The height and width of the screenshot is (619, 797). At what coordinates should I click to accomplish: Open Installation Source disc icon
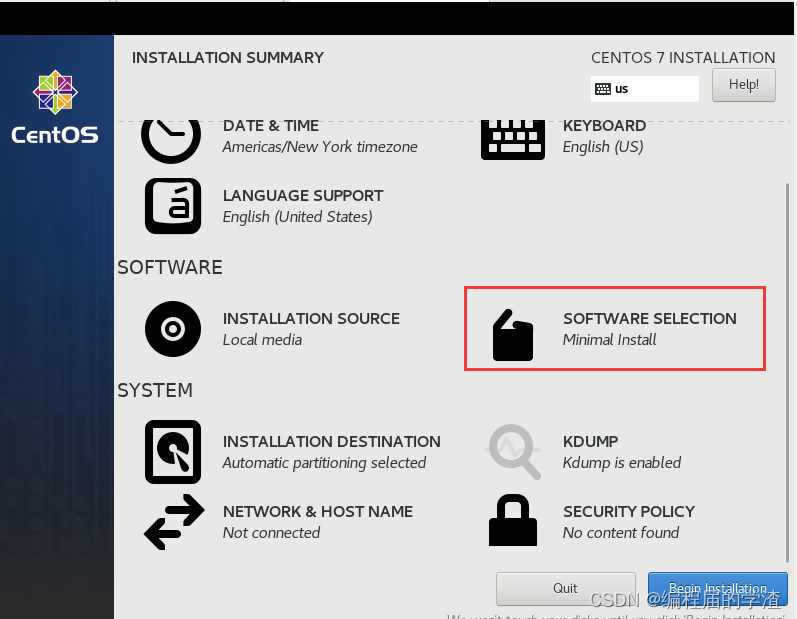173,329
